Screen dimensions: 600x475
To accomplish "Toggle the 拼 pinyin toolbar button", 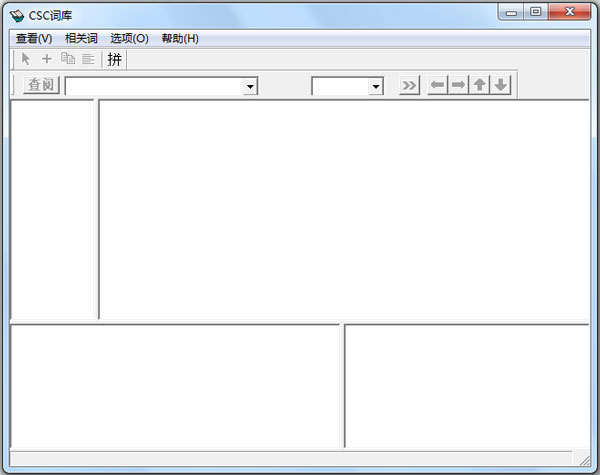I will (x=115, y=59).
